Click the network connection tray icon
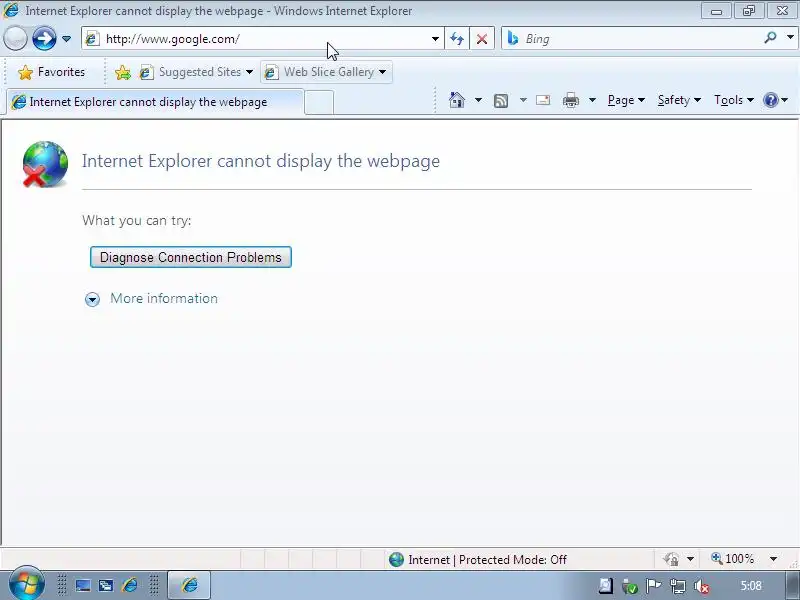Screen dimensions: 800x600 [678, 586]
